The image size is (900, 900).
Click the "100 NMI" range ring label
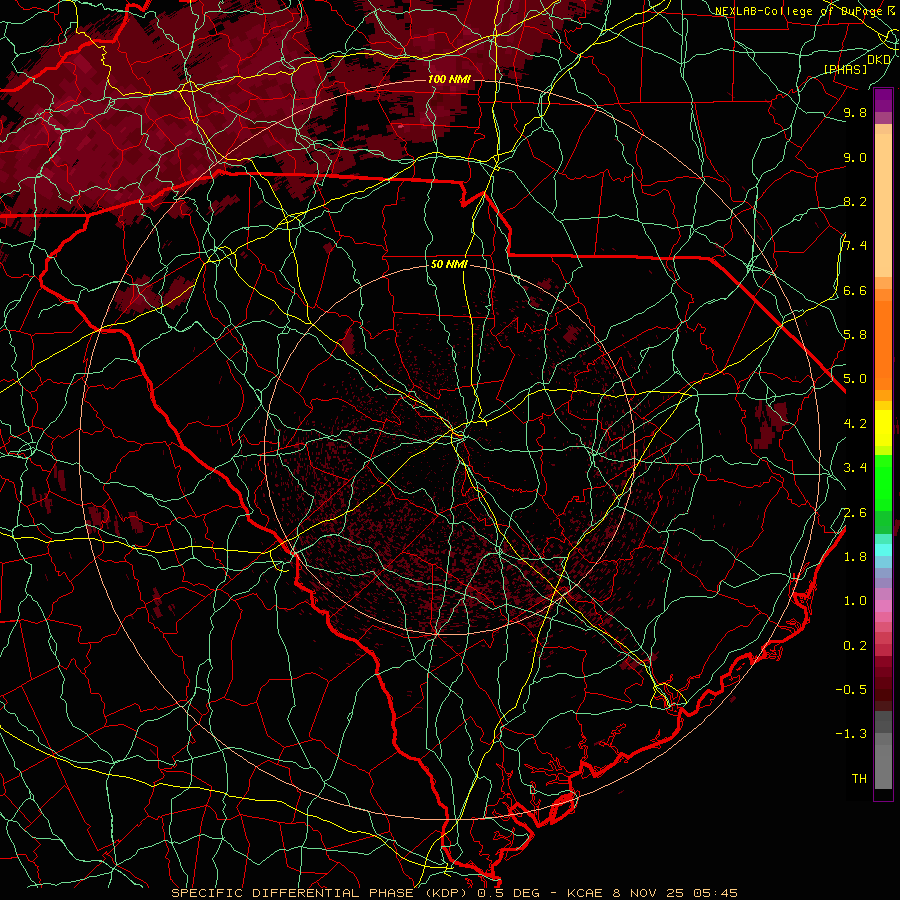click(449, 79)
